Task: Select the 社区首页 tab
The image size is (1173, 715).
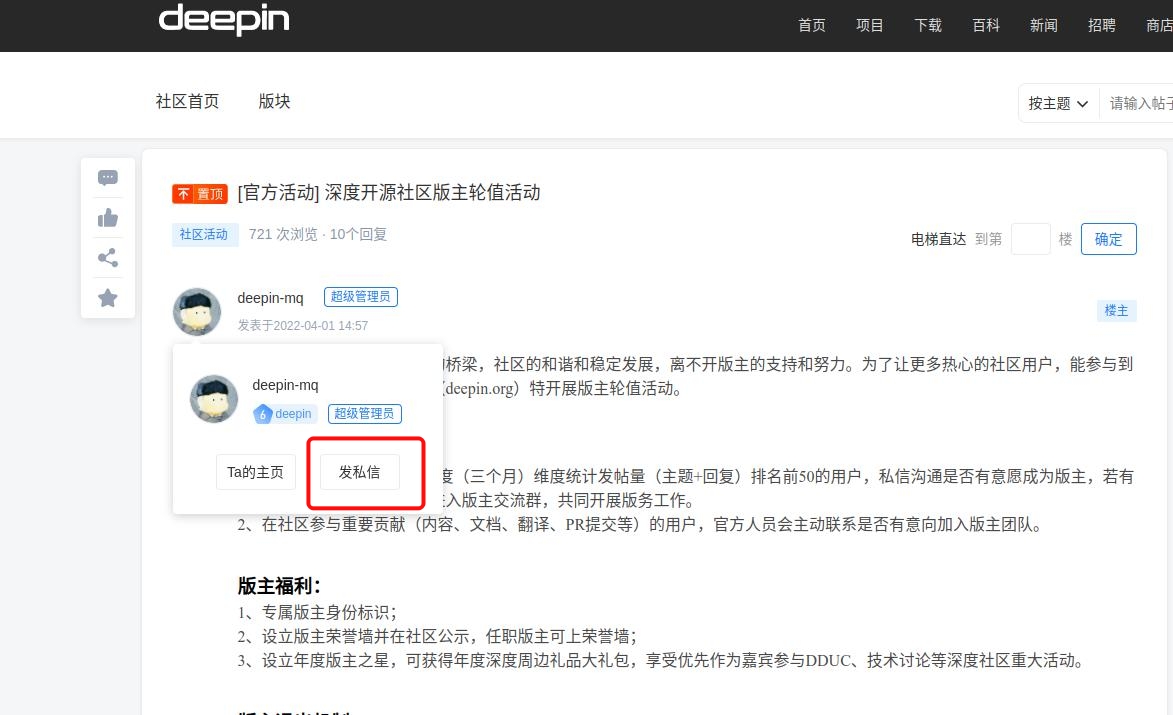Action: click(187, 102)
